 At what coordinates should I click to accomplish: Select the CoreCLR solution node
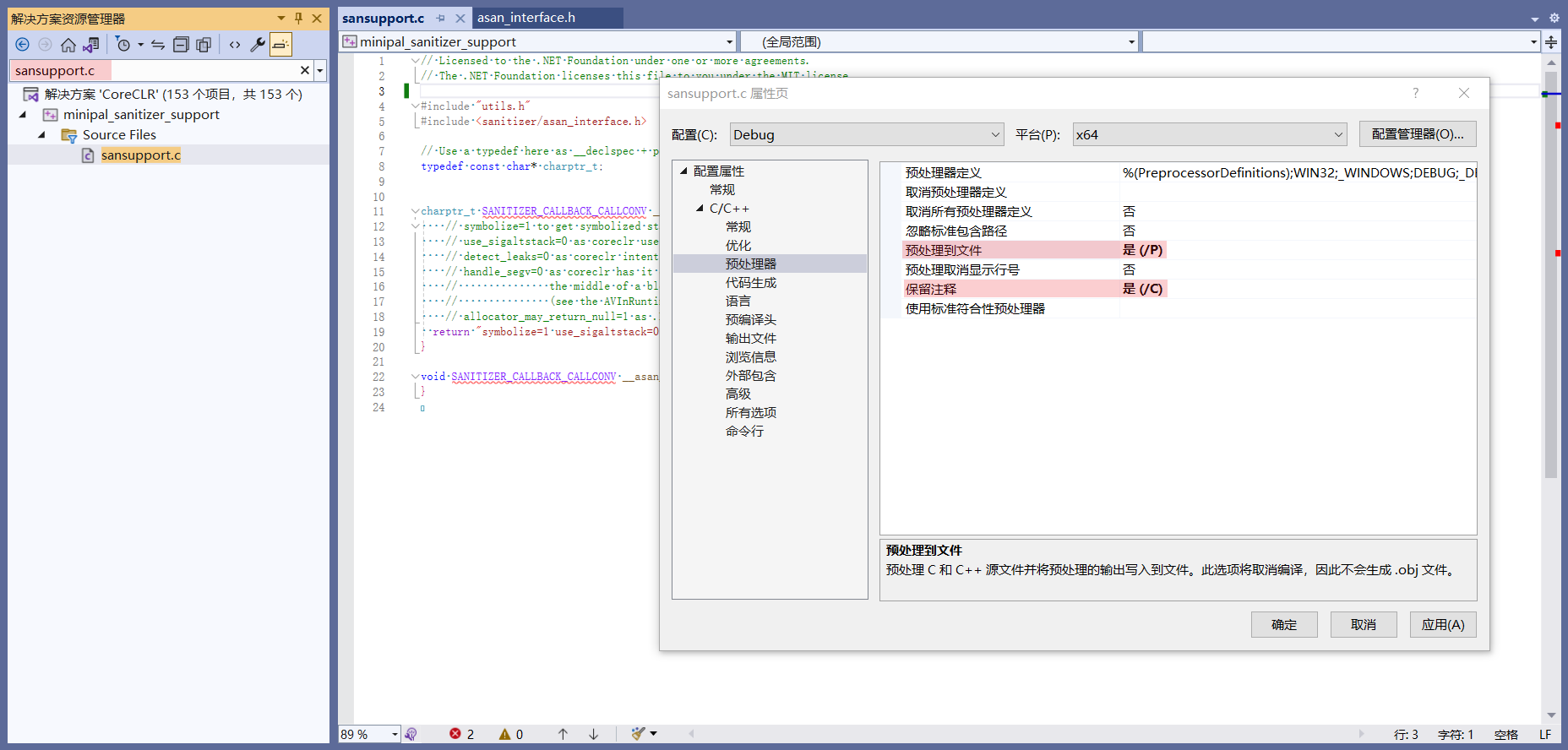click(x=173, y=94)
